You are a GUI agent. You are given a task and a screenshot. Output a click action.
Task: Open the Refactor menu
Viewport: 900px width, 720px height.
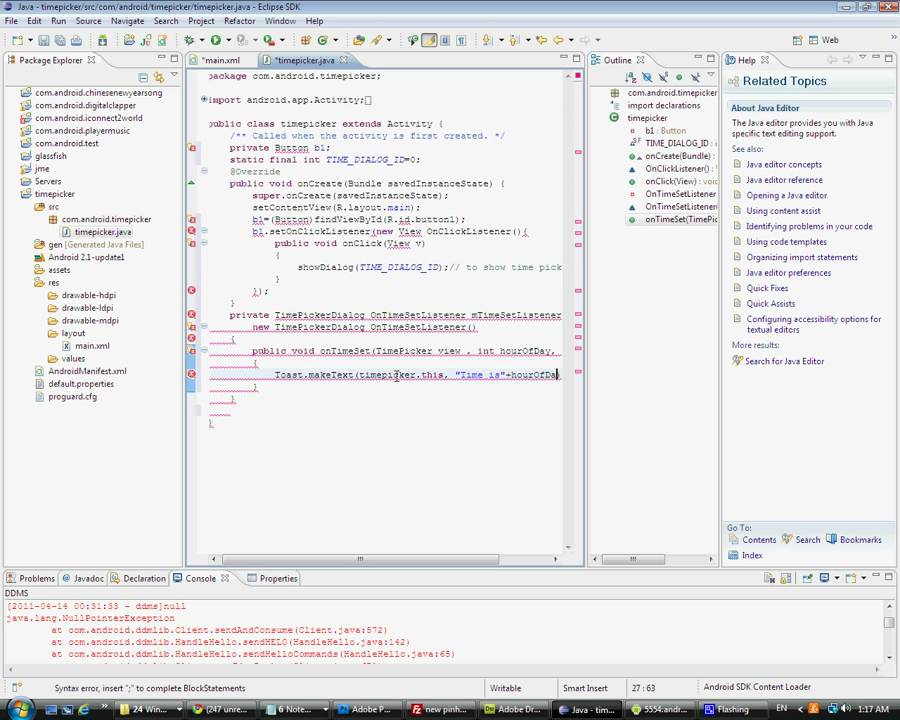tap(239, 20)
